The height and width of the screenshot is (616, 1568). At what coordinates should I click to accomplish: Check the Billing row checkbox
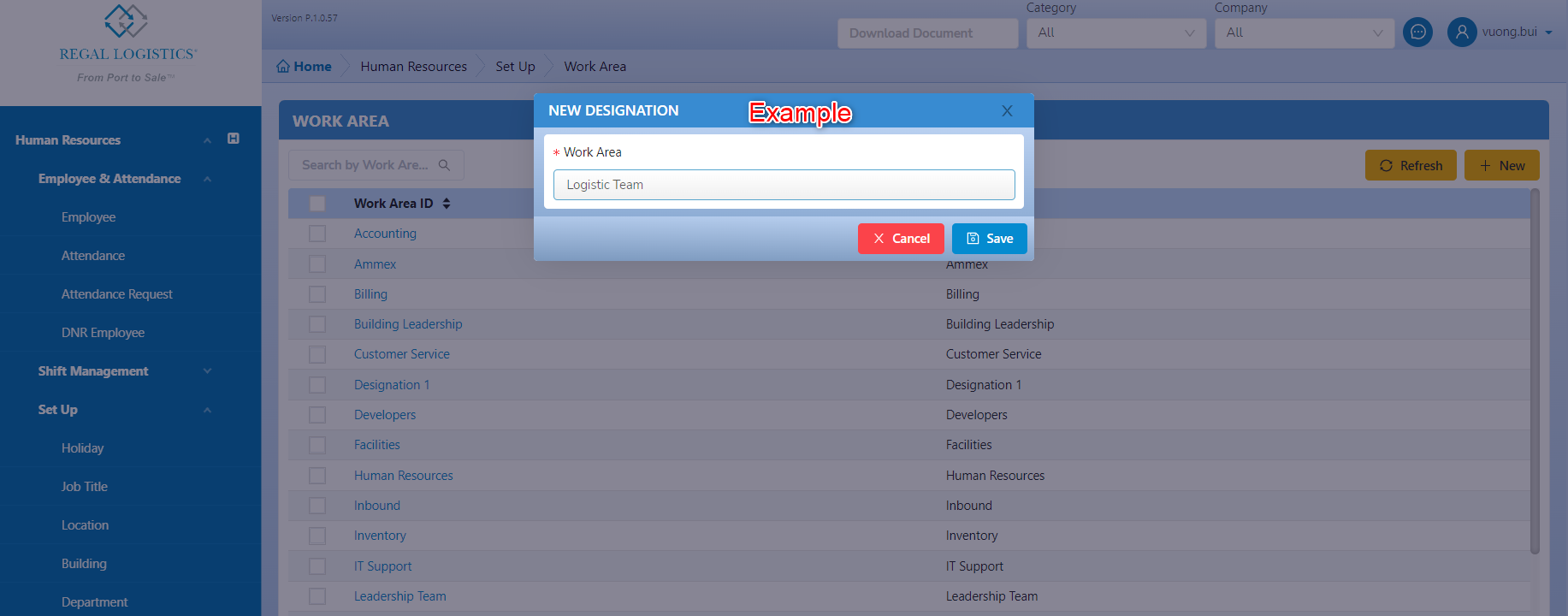pyautogui.click(x=317, y=294)
